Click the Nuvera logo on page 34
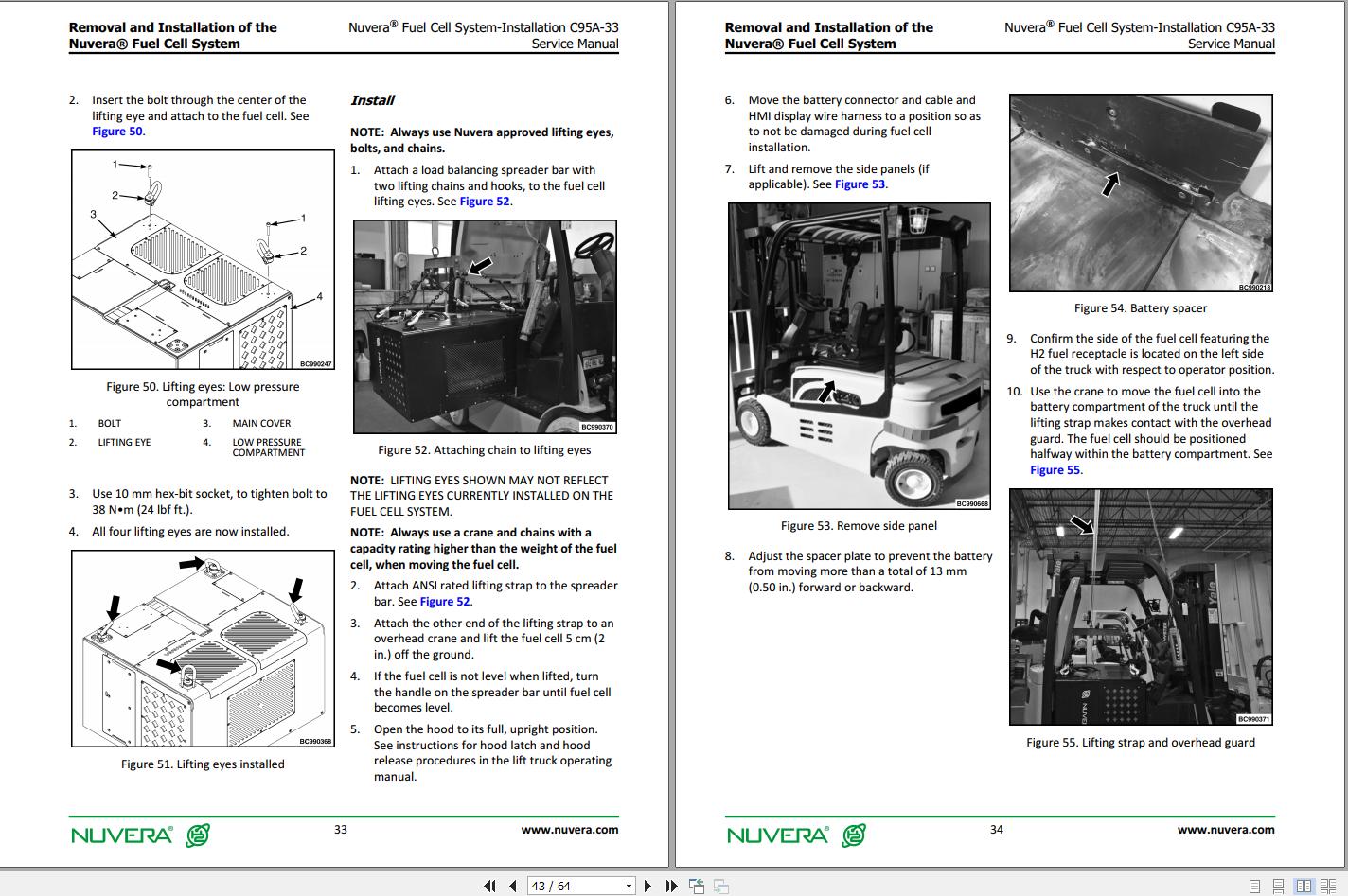The width and height of the screenshot is (1348, 896). [796, 835]
